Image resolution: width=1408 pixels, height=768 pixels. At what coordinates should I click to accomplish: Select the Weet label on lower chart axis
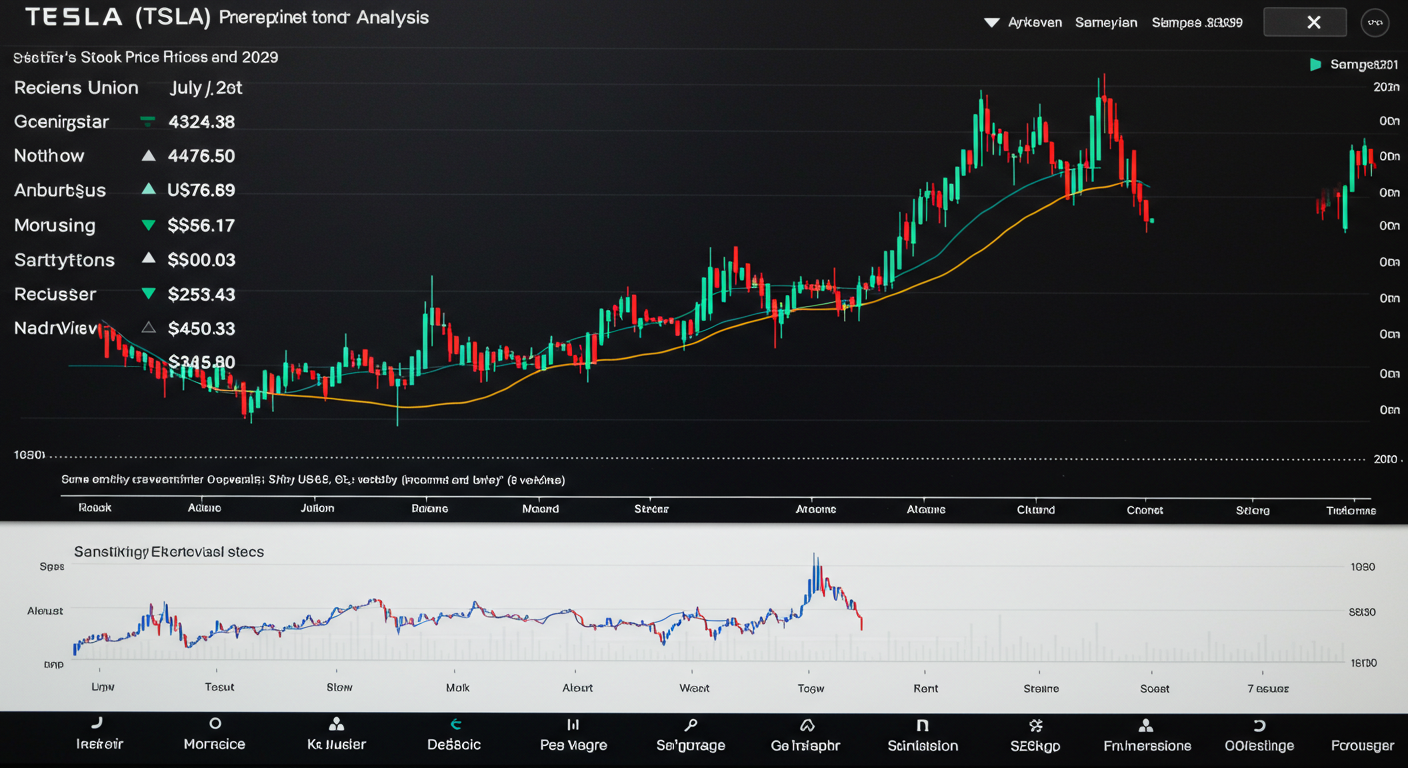pos(694,688)
